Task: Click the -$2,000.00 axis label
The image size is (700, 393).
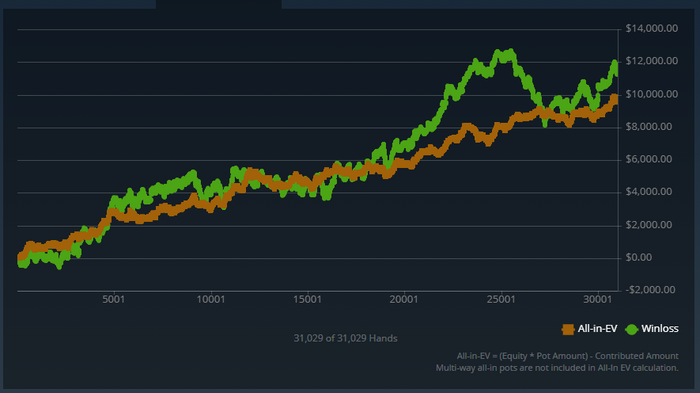Action: pos(650,290)
